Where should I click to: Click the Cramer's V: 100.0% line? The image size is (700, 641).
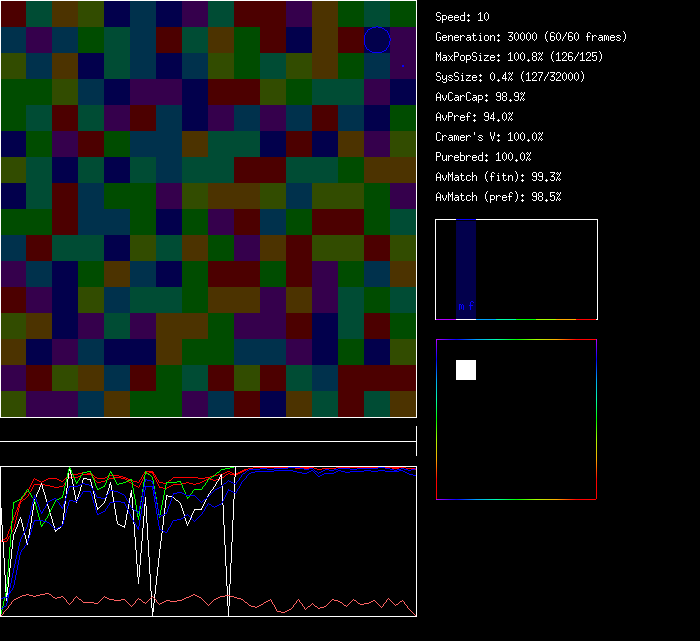pos(490,137)
